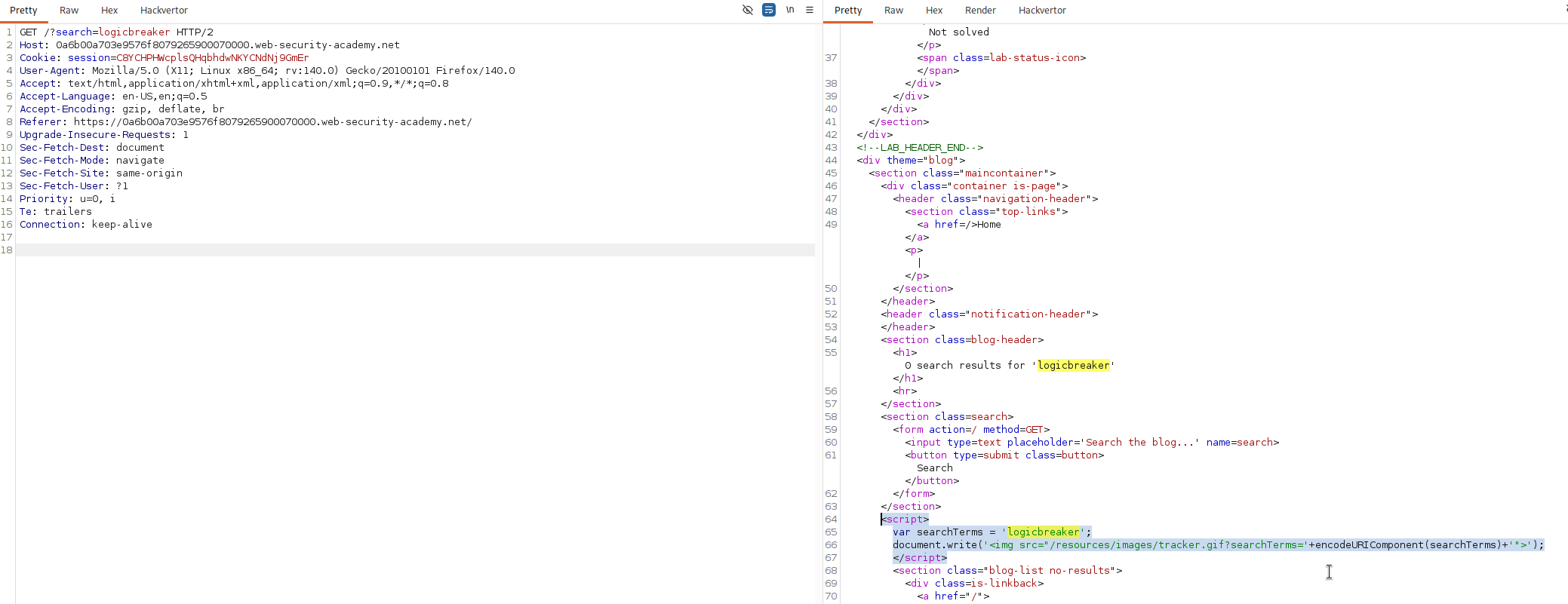Click the form action=/ method=GET line
The height and width of the screenshot is (604, 1568).
pos(971,430)
